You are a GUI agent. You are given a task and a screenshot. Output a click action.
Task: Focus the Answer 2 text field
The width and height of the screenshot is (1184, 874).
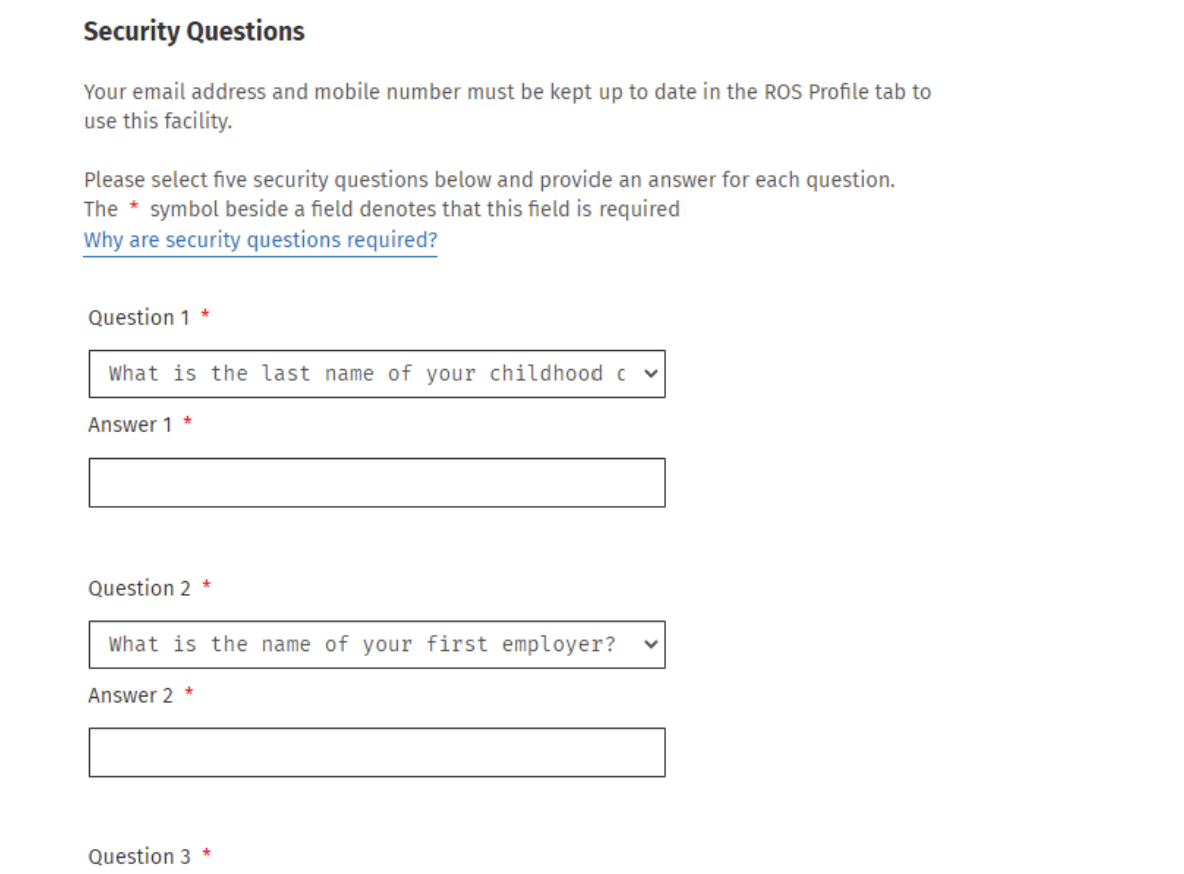click(376, 753)
